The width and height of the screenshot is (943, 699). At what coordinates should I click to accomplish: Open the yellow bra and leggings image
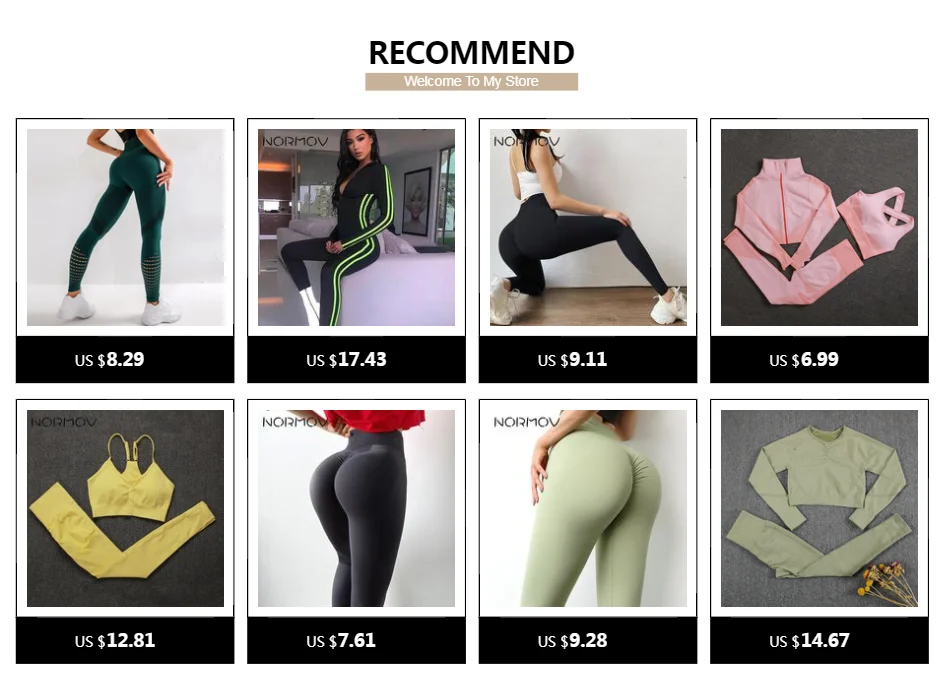125,508
